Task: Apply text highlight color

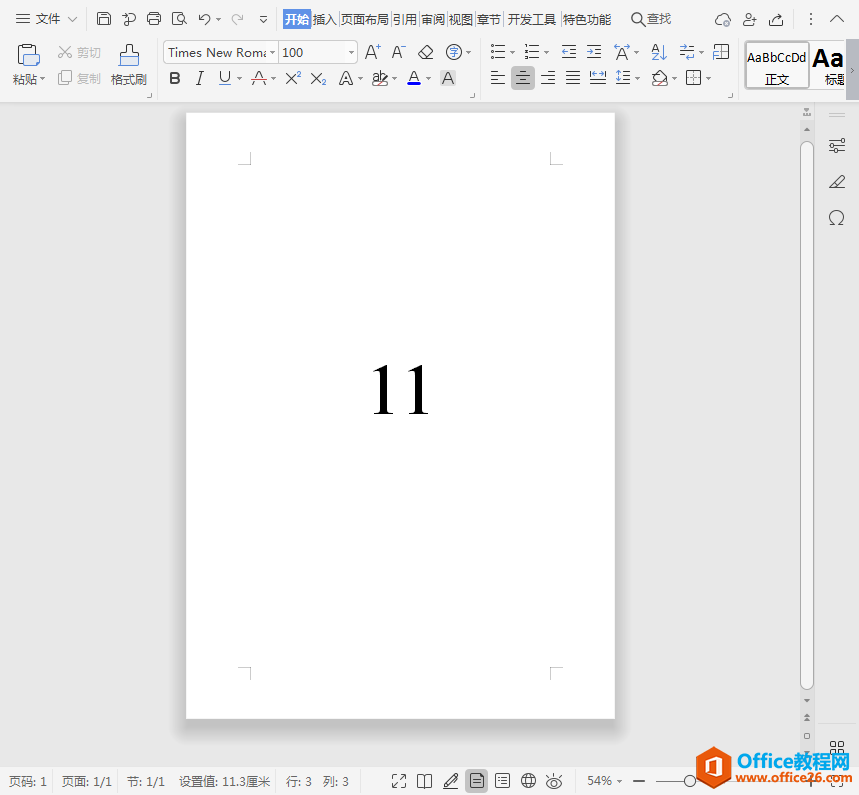Action: [380, 78]
